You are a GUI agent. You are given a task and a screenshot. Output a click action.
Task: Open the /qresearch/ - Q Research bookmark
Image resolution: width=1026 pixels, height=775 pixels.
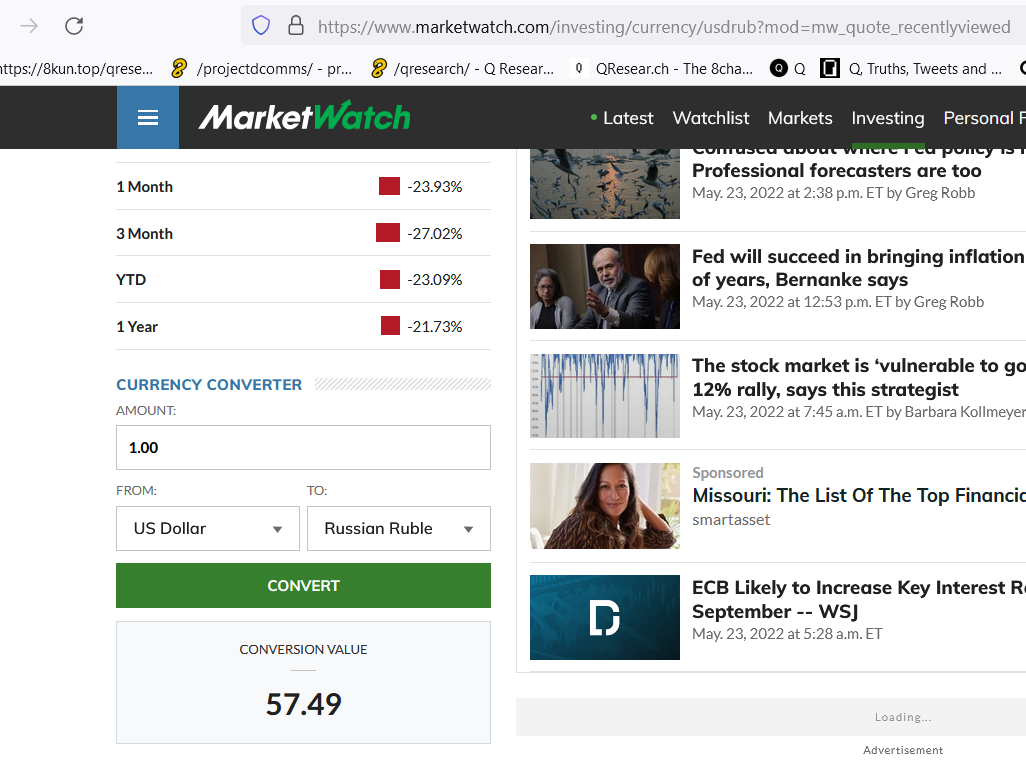(463, 69)
